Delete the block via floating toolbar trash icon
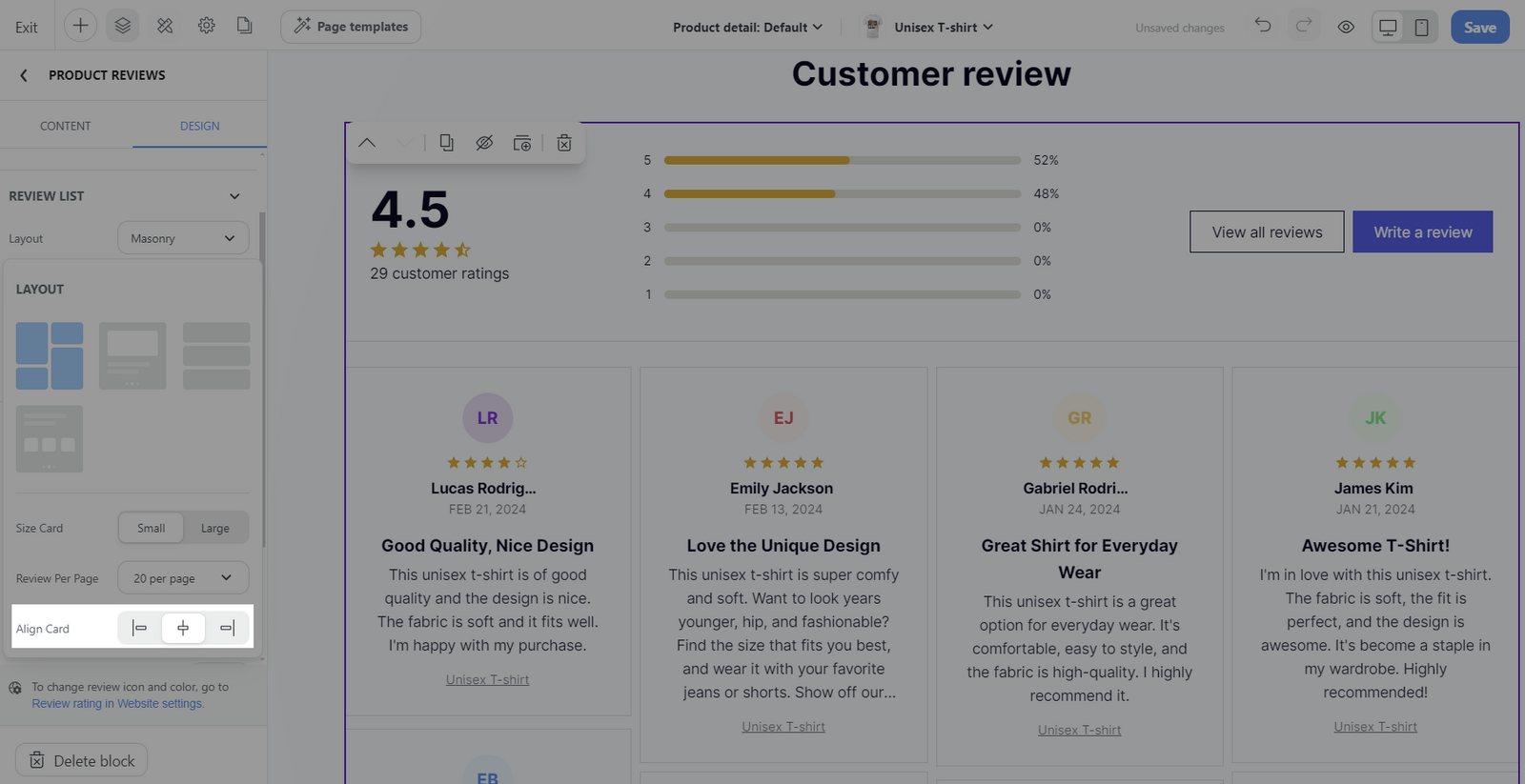Viewport: 1525px width, 784px height. coord(564,143)
